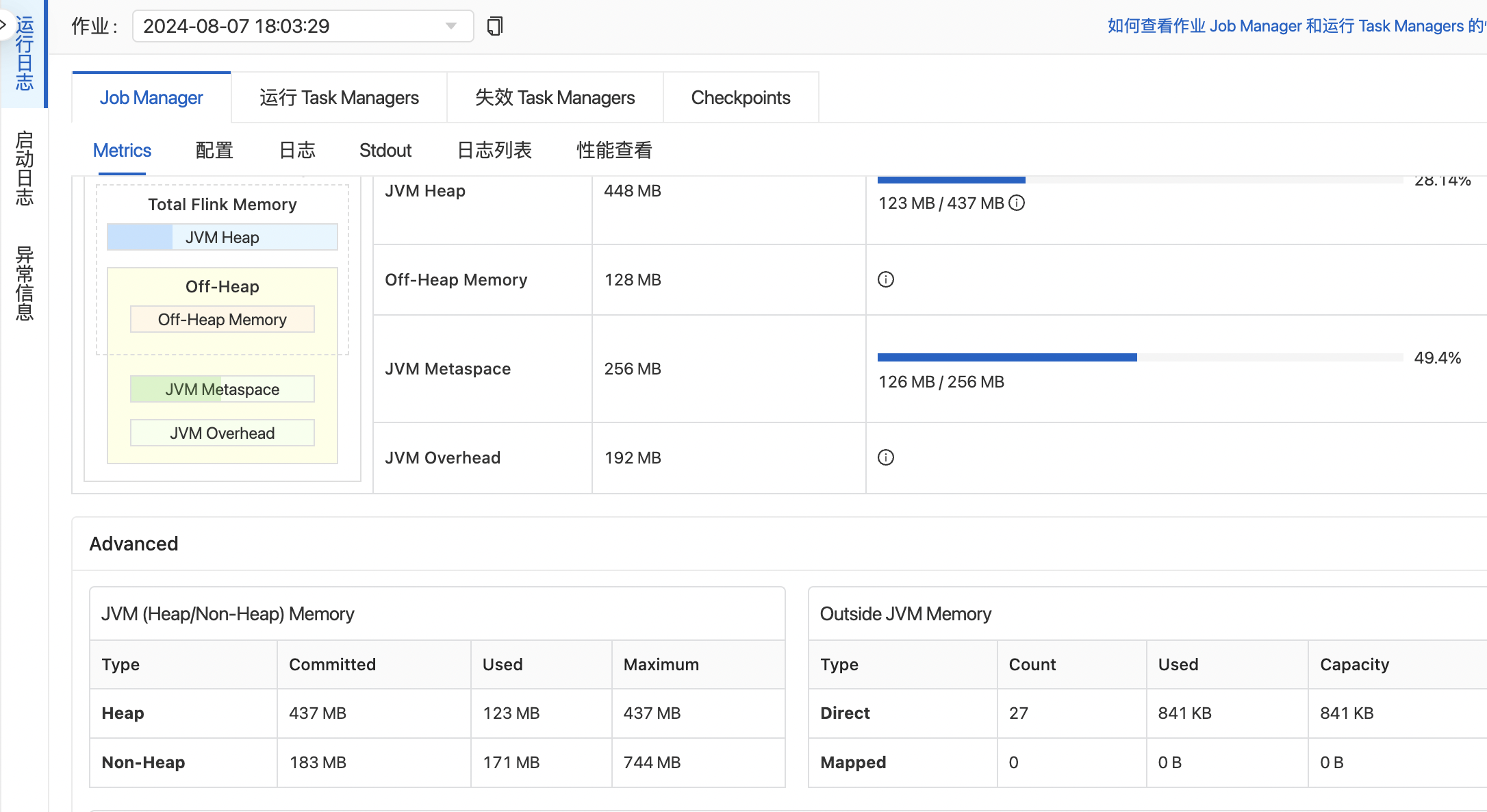Image resolution: width=1487 pixels, height=812 pixels.
Task: Switch to the Job Manager tab
Action: [151, 97]
